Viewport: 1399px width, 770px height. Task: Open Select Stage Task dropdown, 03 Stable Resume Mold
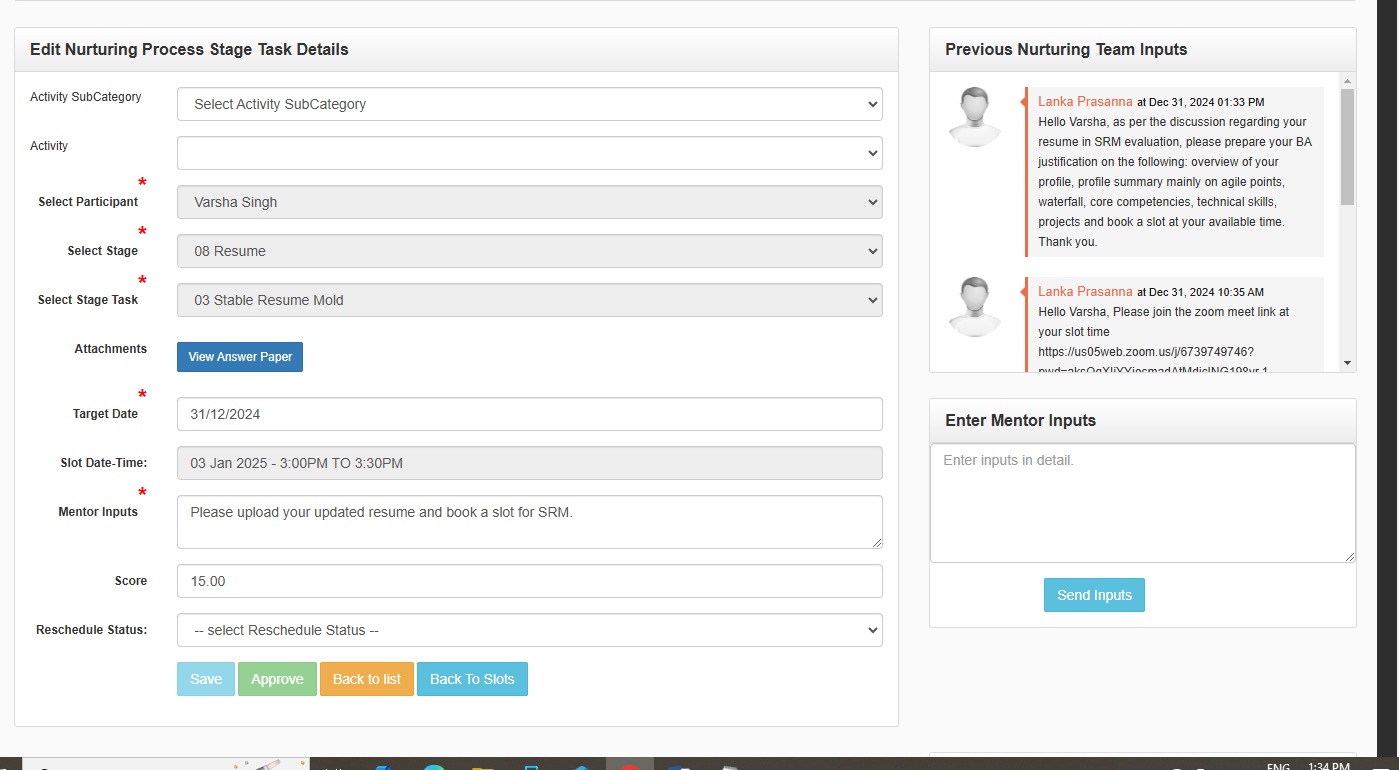(x=529, y=300)
